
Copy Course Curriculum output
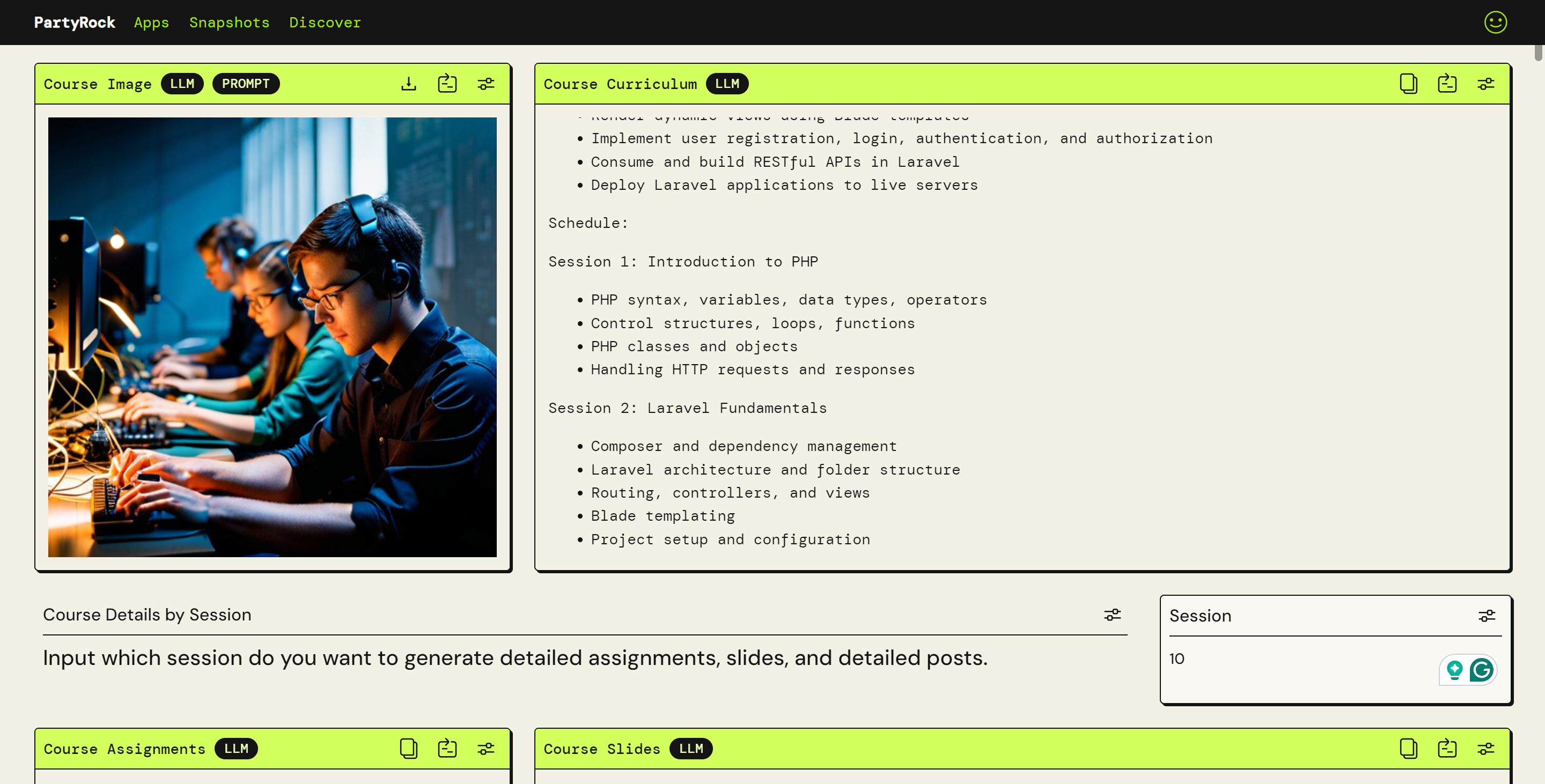[1408, 83]
